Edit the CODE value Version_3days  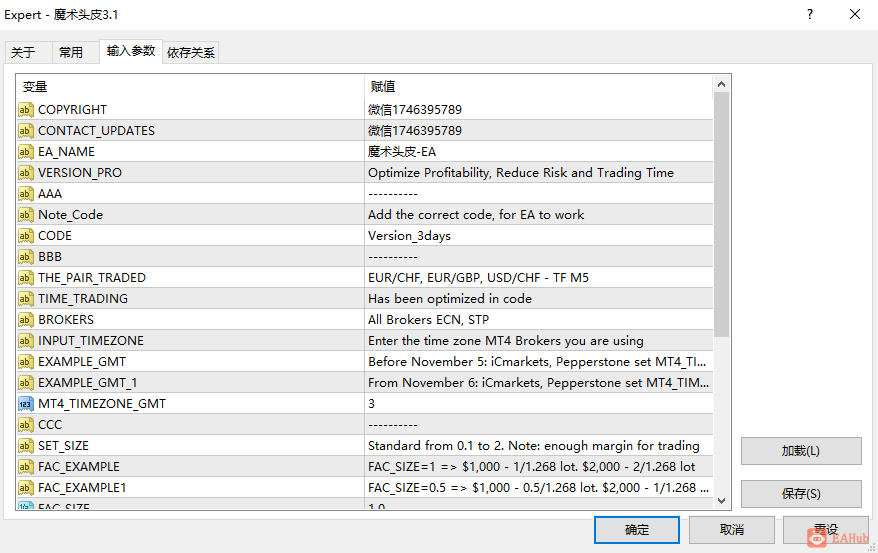click(538, 236)
